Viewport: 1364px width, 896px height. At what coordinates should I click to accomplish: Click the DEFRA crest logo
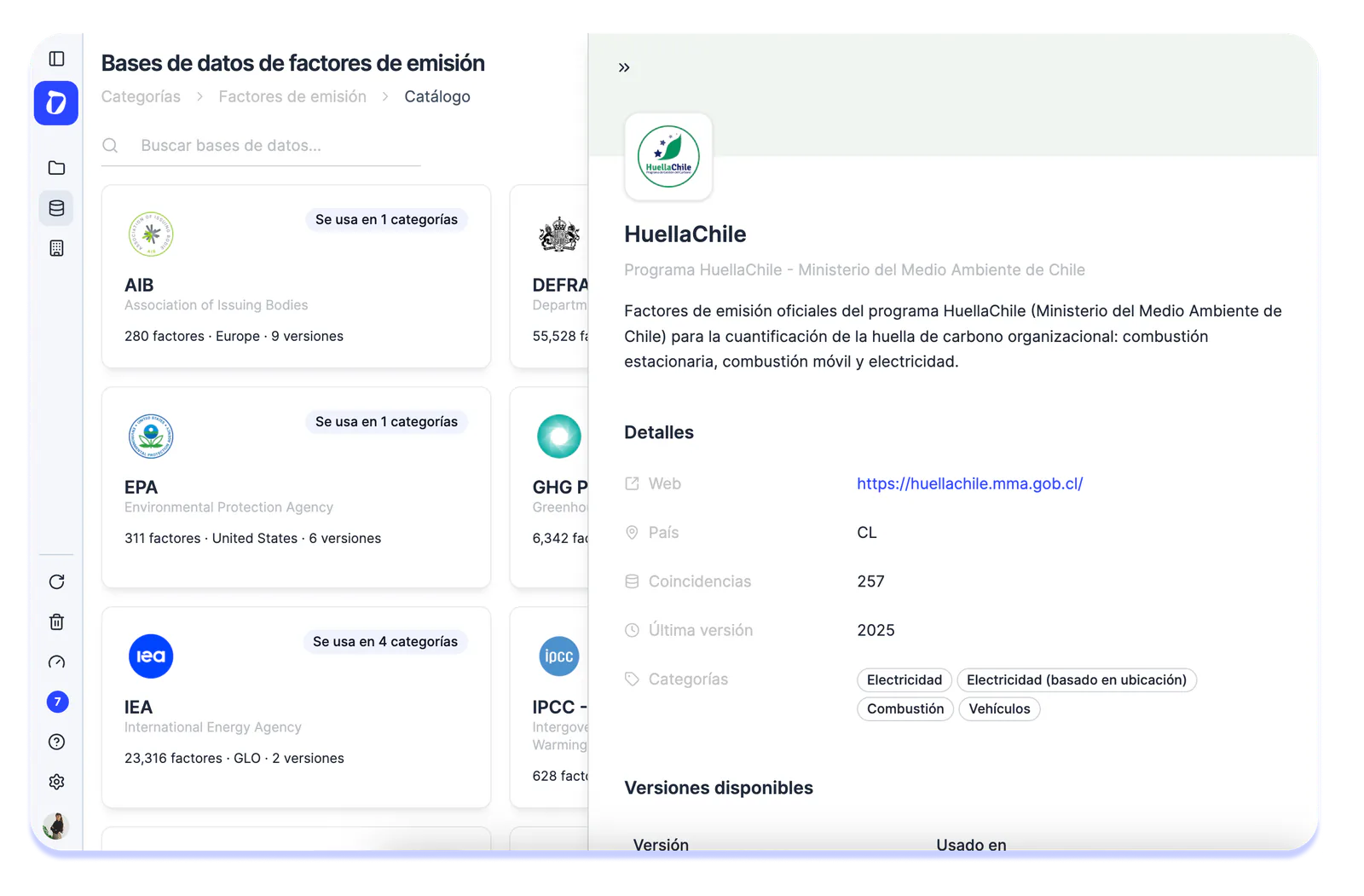click(559, 234)
